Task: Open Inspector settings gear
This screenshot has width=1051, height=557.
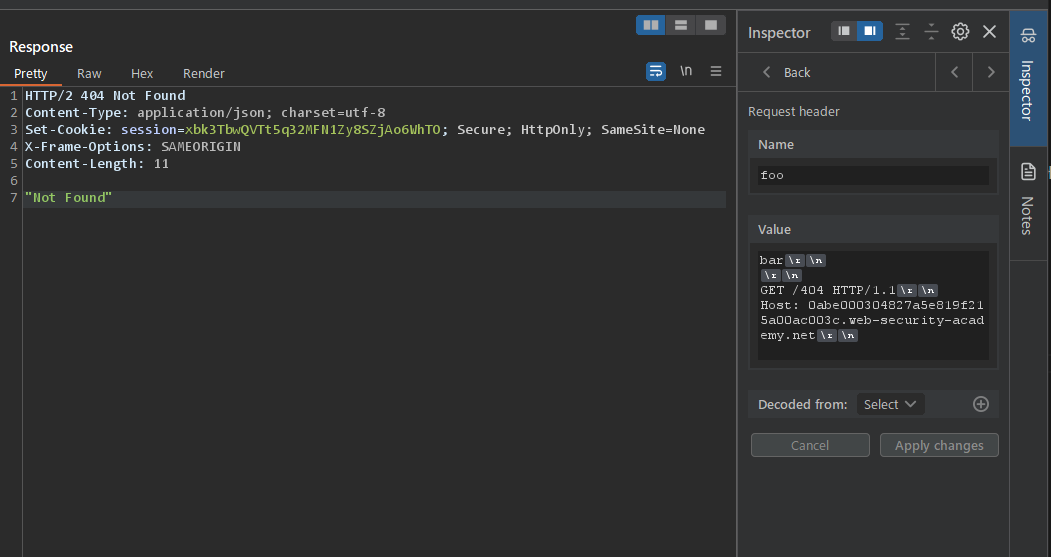Action: pyautogui.click(x=960, y=32)
